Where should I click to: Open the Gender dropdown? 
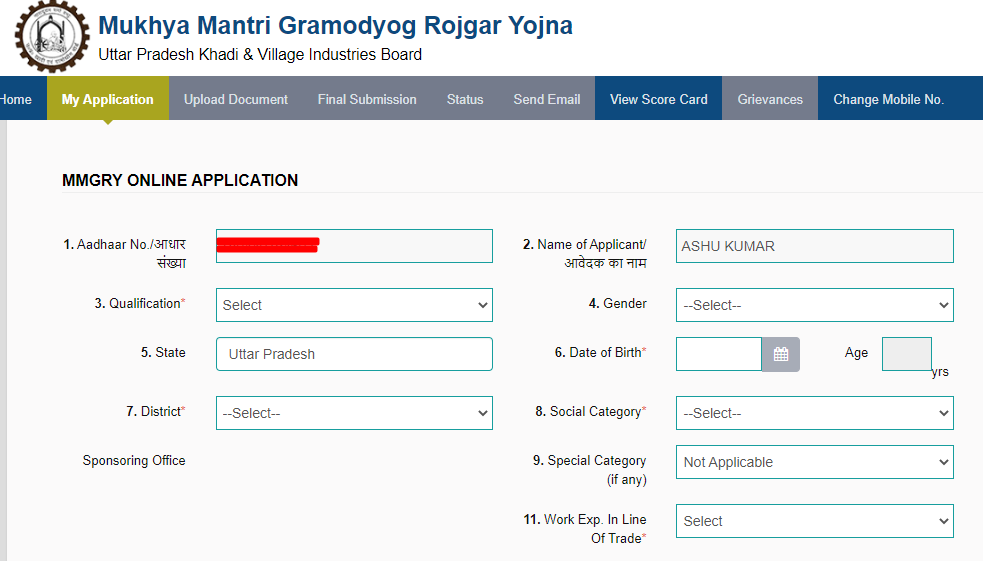pyautogui.click(x=814, y=305)
